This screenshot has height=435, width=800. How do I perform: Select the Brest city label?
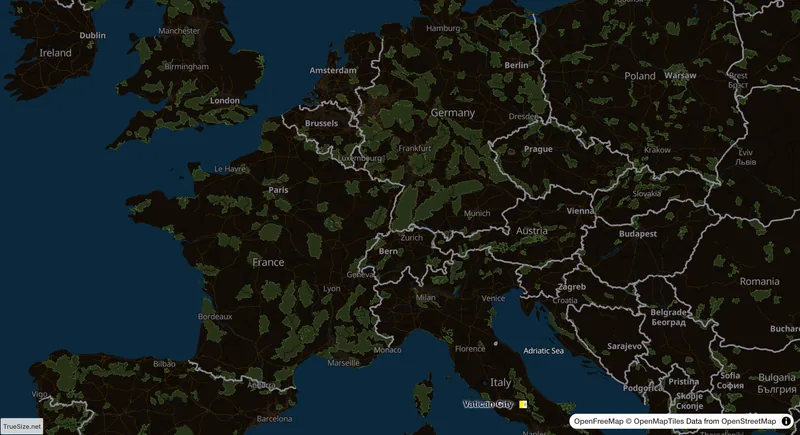point(738,80)
